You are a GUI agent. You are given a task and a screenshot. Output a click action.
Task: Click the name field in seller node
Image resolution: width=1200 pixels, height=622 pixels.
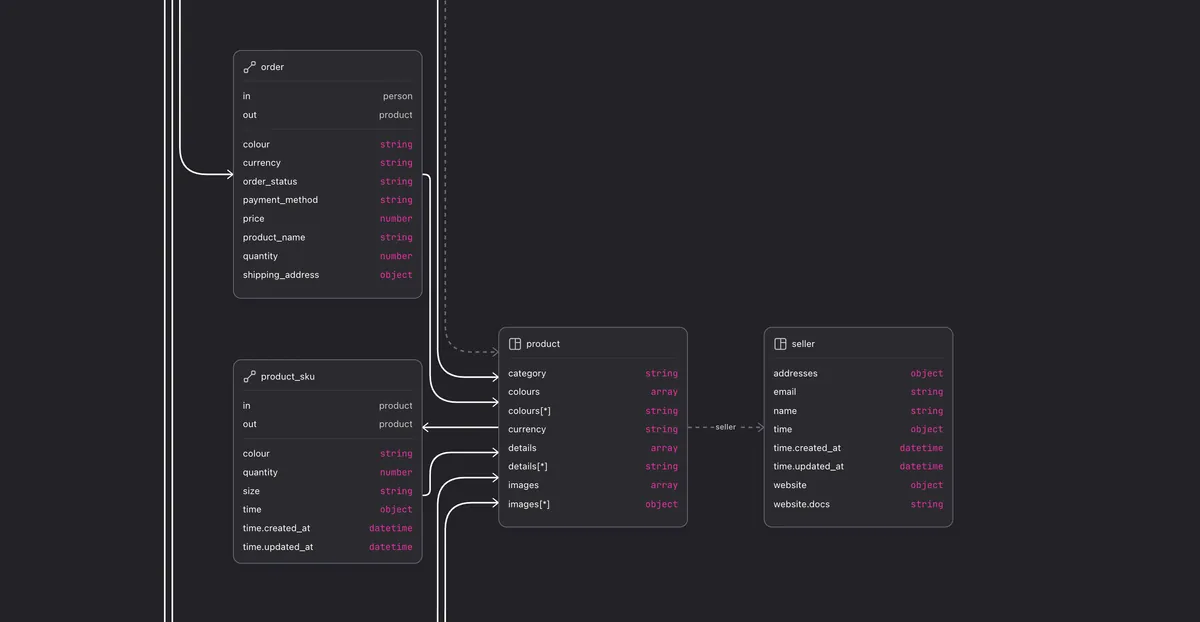pyautogui.click(x=858, y=411)
